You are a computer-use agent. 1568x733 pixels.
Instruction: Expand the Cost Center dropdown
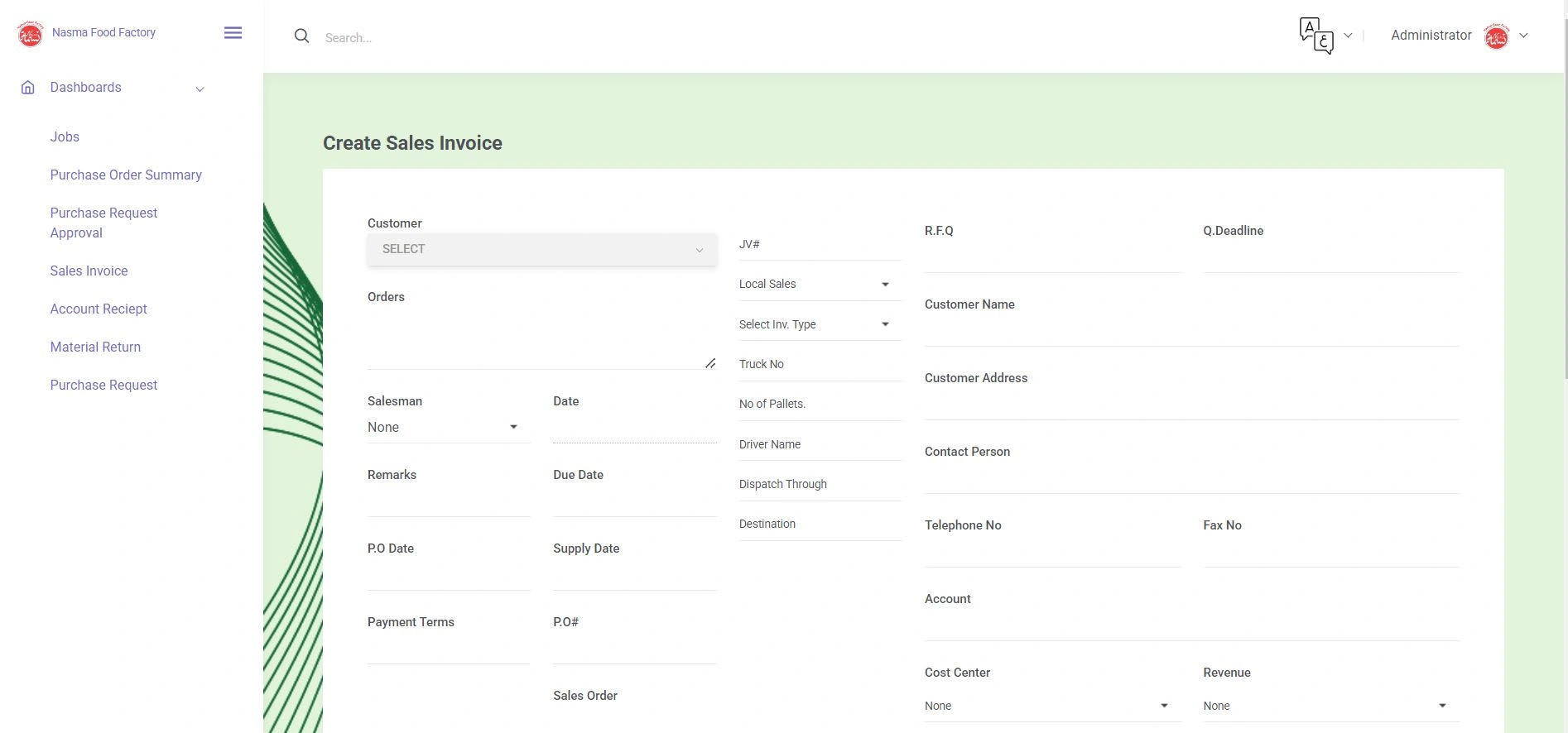(1051, 706)
